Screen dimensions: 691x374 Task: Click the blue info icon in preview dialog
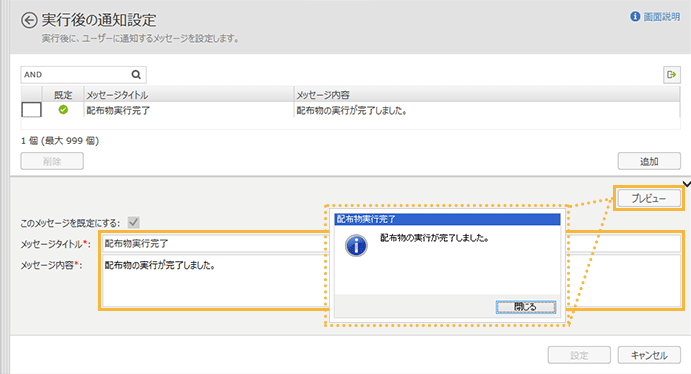[x=356, y=245]
